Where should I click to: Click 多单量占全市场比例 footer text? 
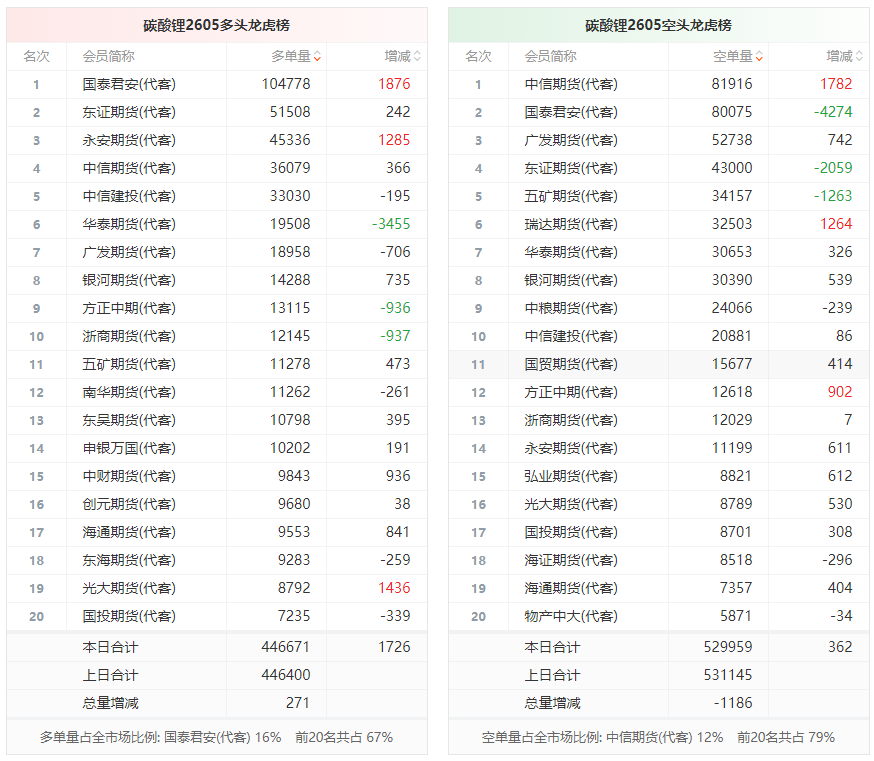tap(216, 738)
